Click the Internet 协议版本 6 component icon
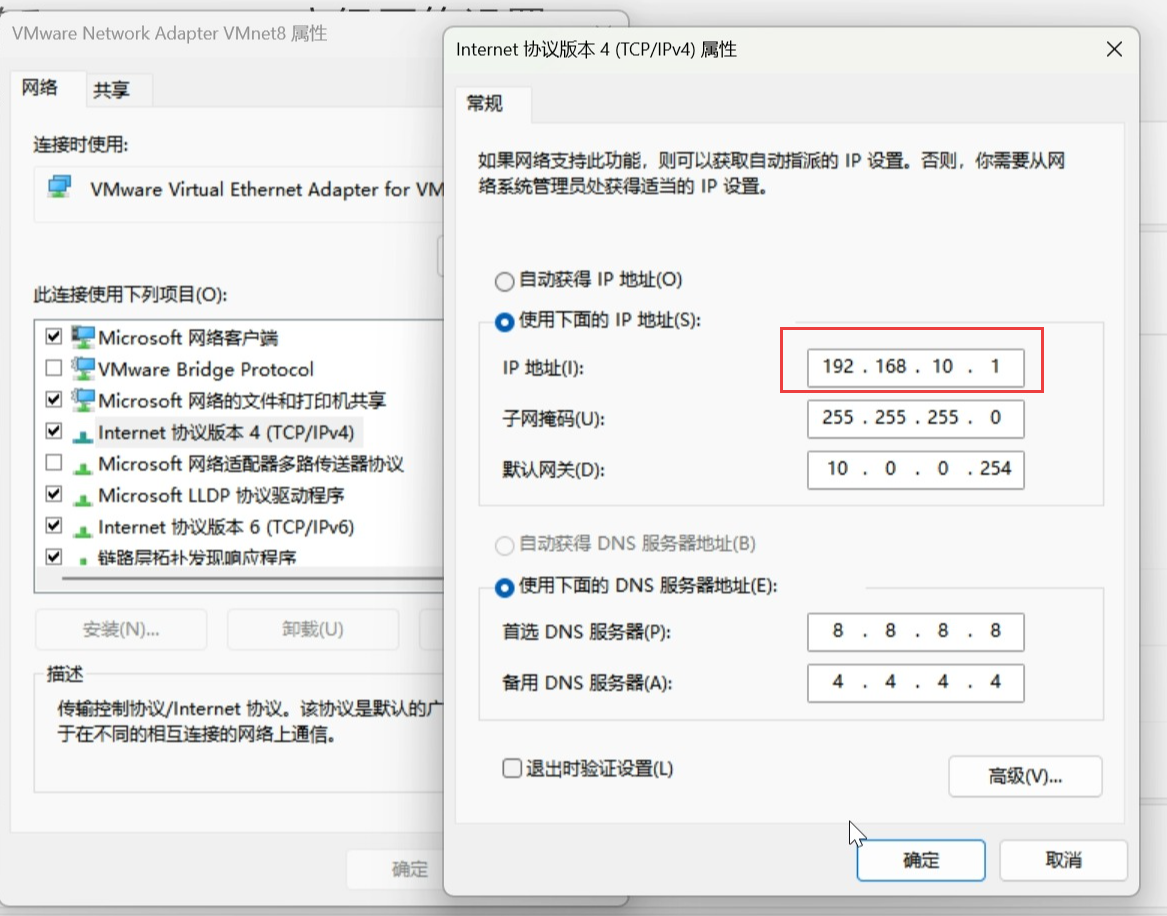 [x=83, y=529]
